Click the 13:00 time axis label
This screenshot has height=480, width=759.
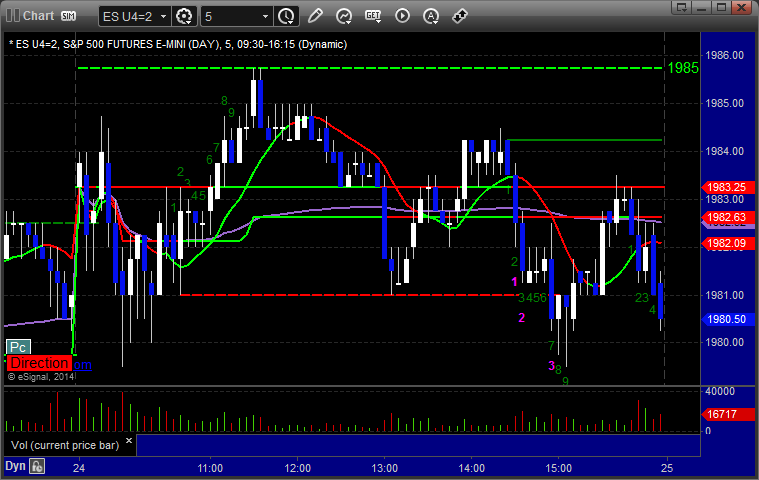384,468
